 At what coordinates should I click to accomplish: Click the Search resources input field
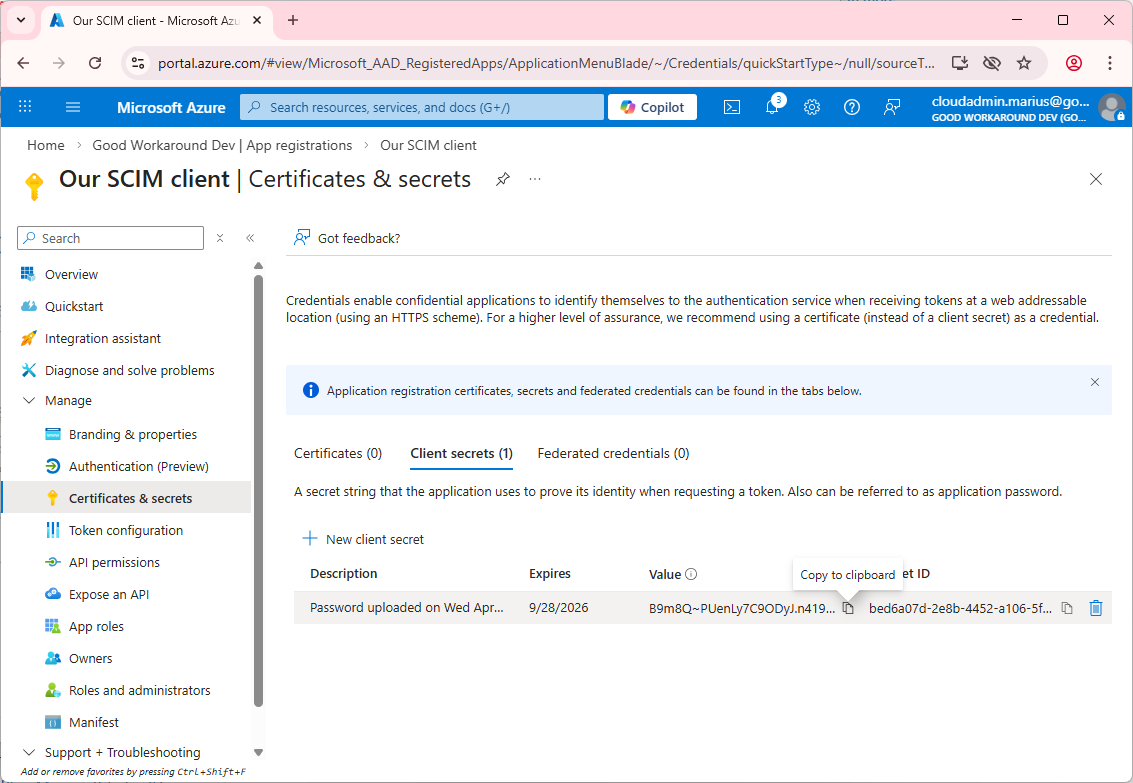(x=430, y=107)
